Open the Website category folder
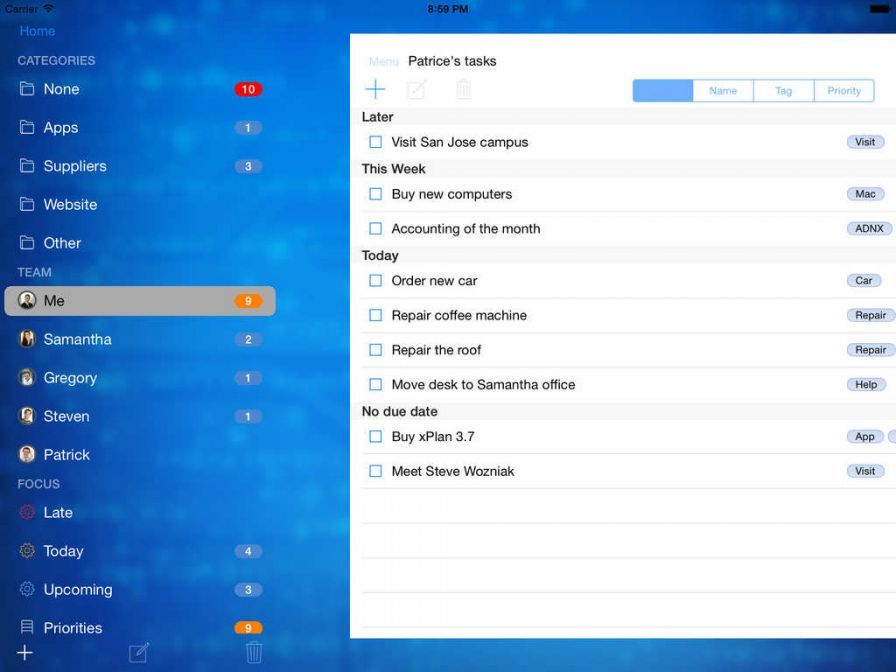 pos(70,204)
